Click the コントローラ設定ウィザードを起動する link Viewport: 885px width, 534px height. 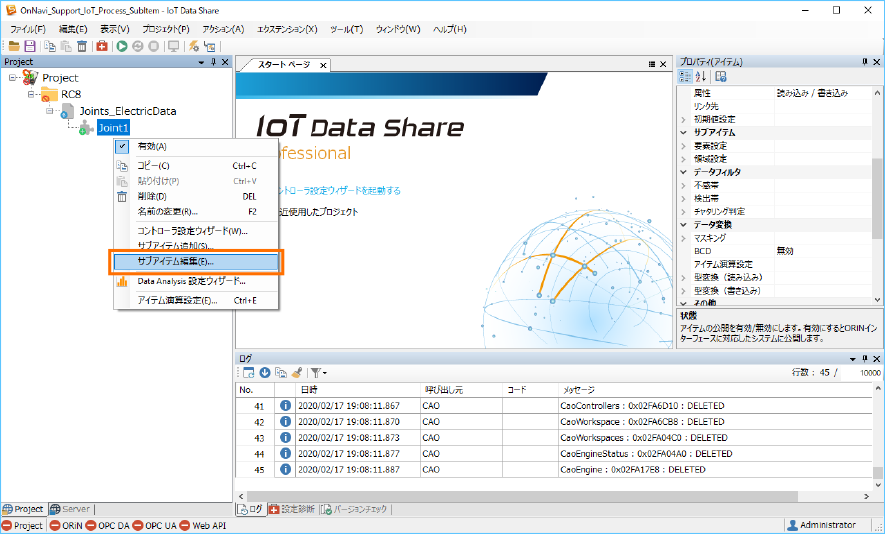tap(338, 190)
